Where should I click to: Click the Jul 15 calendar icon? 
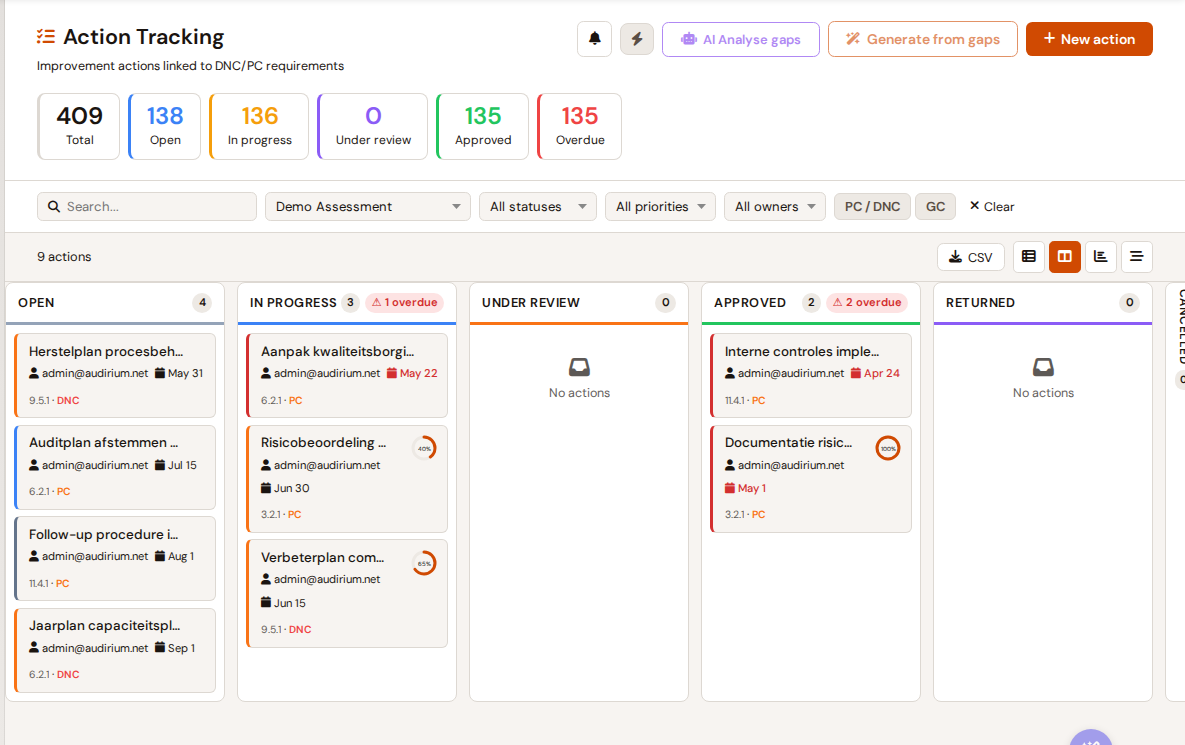[x=159, y=465]
